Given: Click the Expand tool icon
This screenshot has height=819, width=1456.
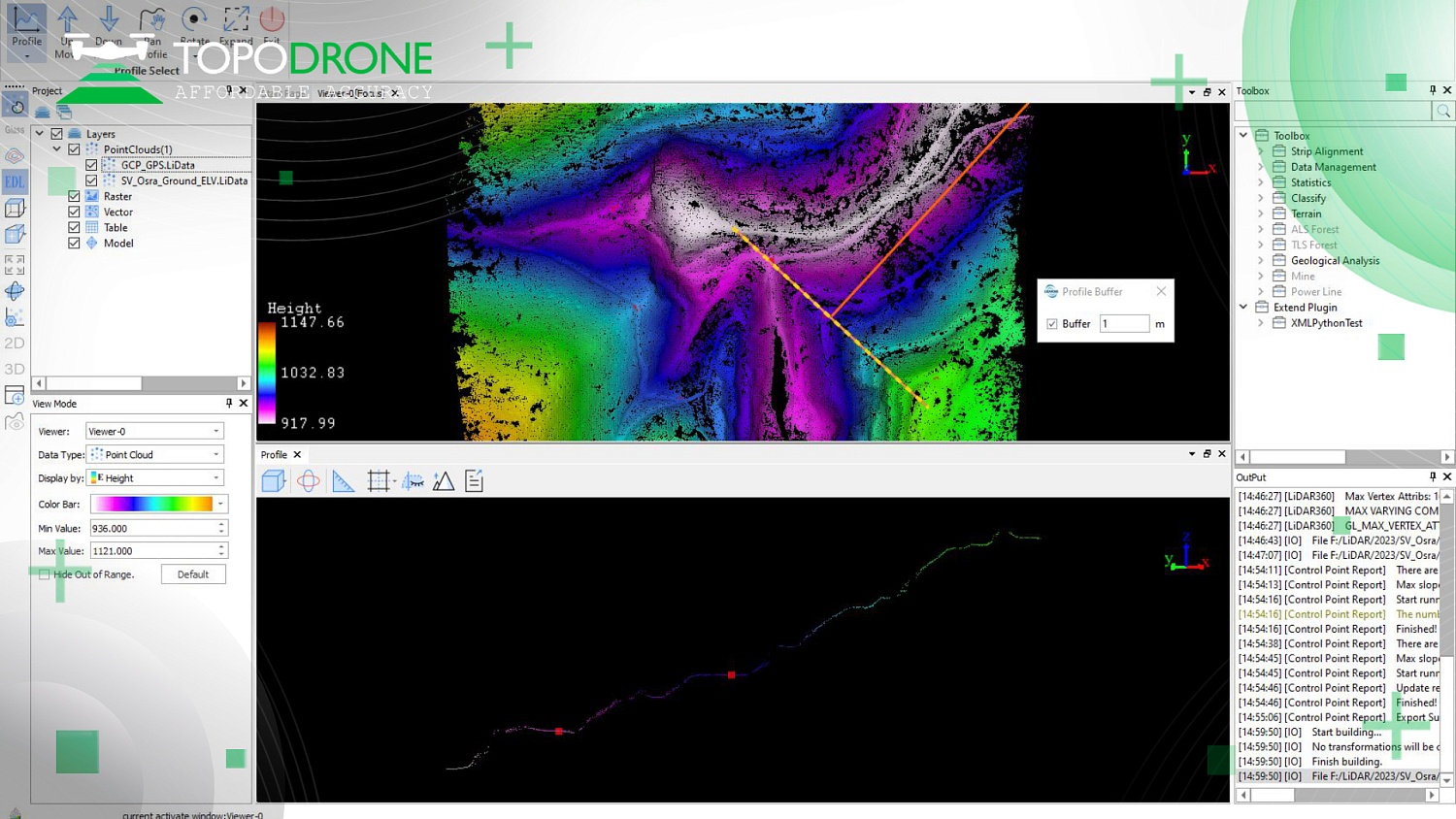Looking at the screenshot, I should tap(236, 19).
